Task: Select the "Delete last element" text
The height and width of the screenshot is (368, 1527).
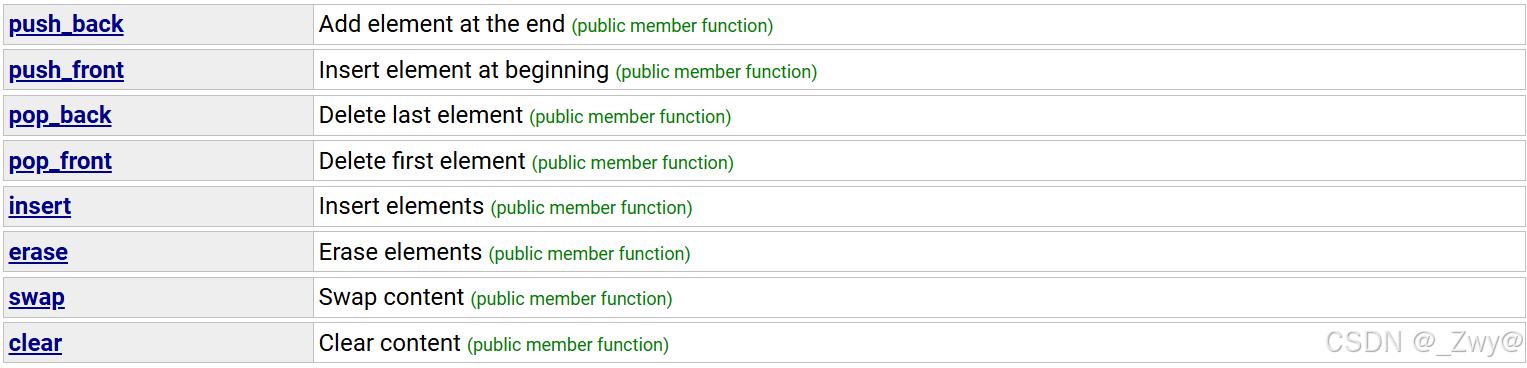Action: pyautogui.click(x=421, y=115)
